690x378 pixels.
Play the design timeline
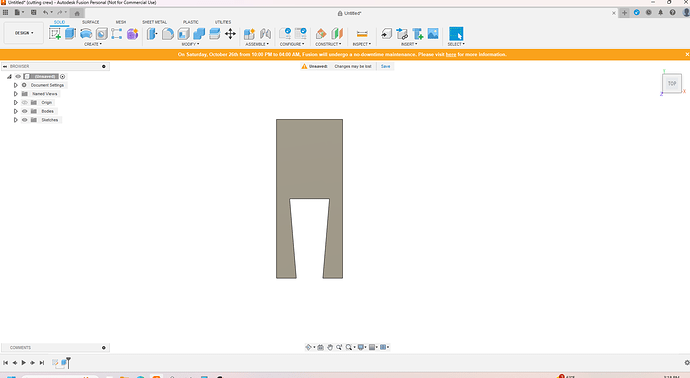(x=24, y=363)
